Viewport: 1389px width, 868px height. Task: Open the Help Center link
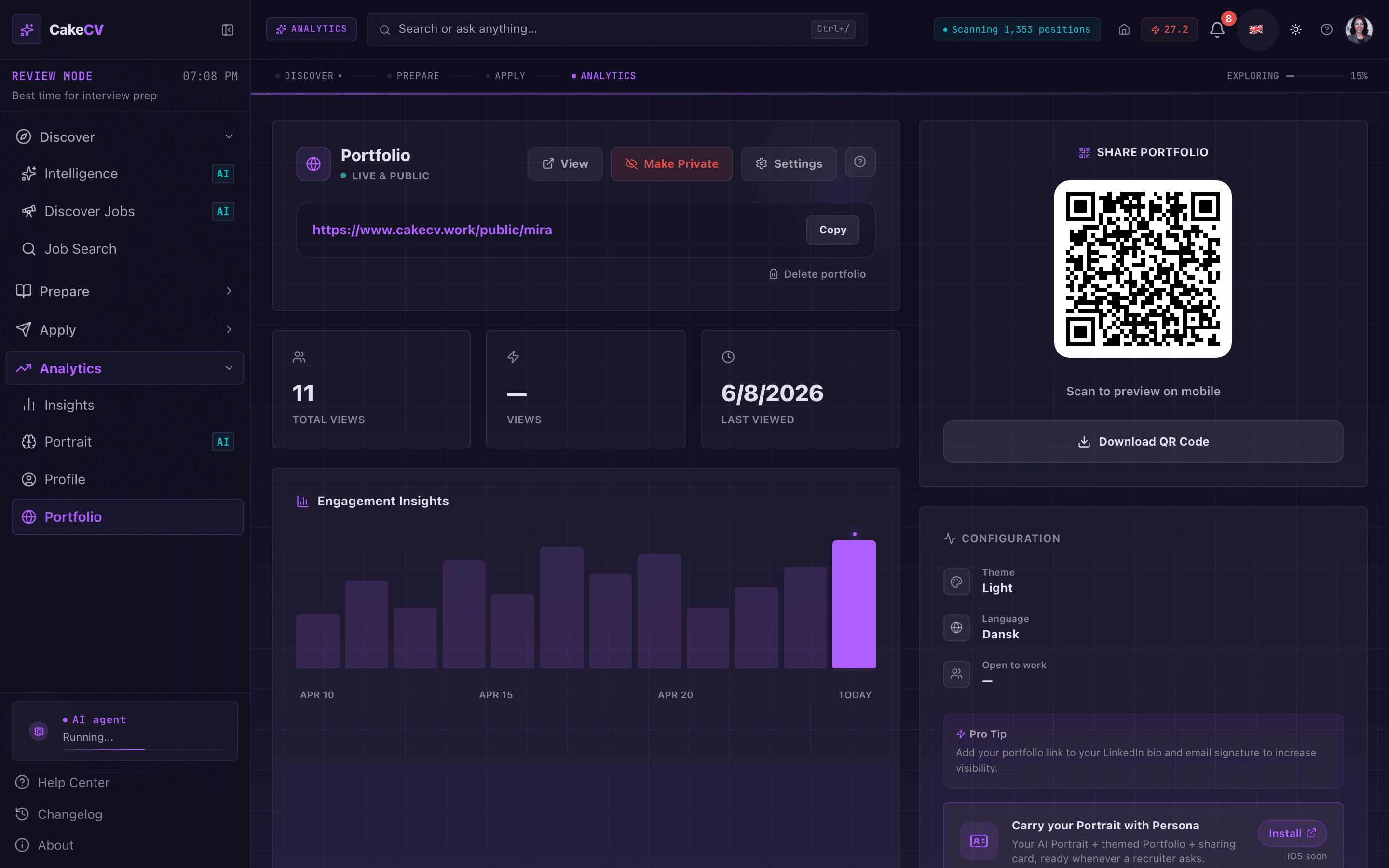pyautogui.click(x=62, y=783)
